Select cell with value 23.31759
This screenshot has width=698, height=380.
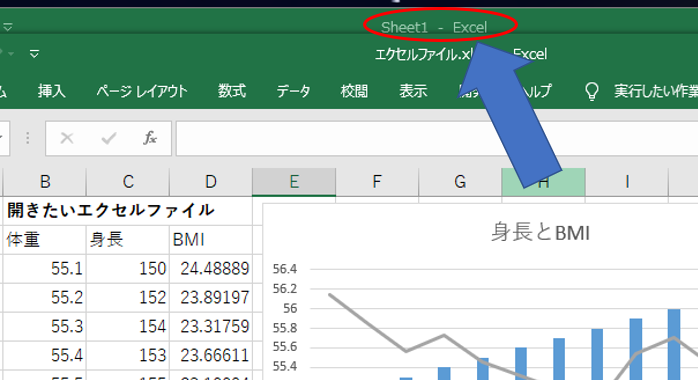[x=211, y=327]
